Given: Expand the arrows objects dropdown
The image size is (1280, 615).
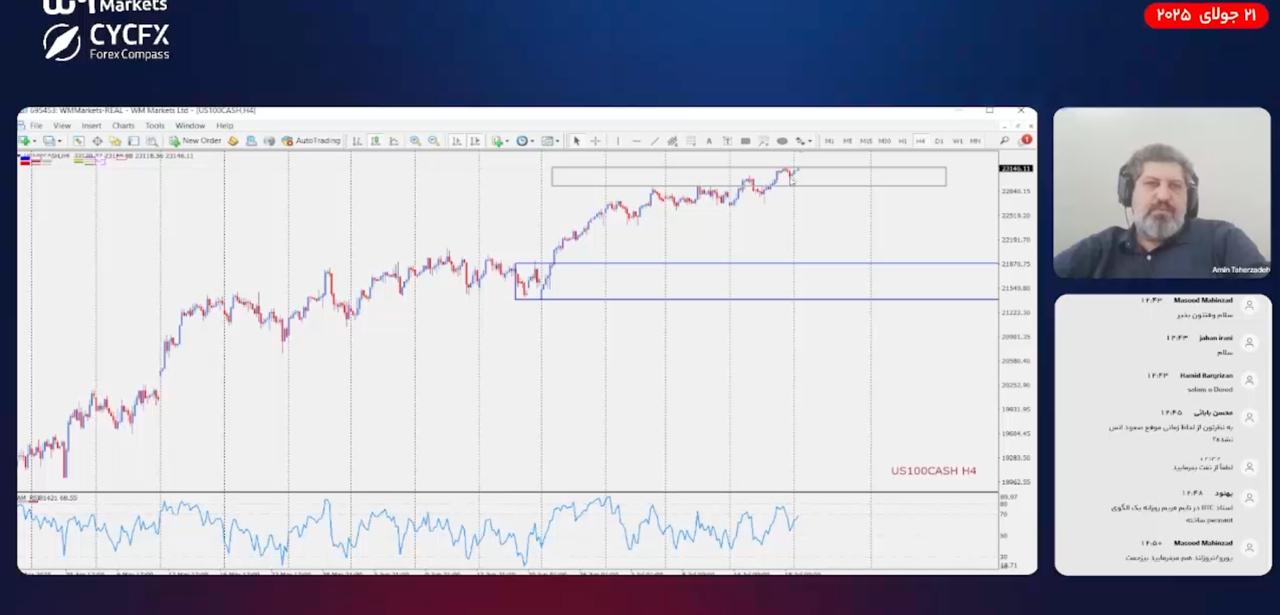Looking at the screenshot, I should pyautogui.click(x=809, y=141).
